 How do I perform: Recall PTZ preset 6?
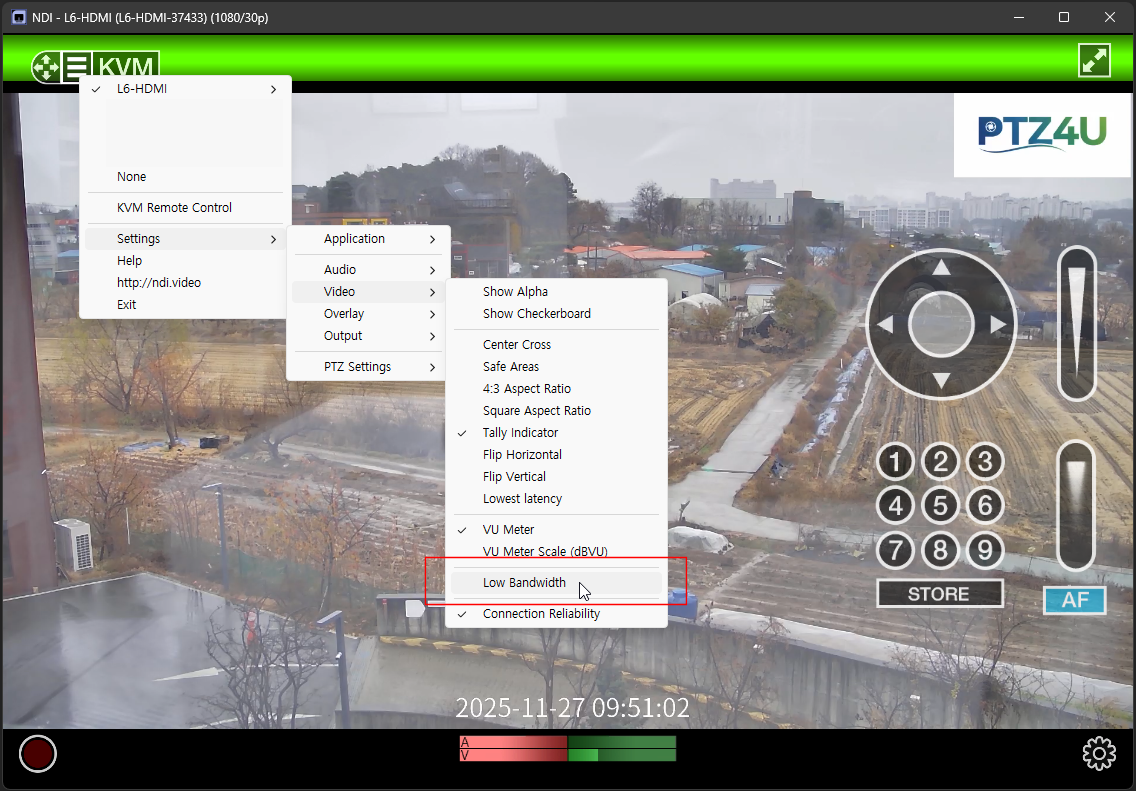(985, 506)
